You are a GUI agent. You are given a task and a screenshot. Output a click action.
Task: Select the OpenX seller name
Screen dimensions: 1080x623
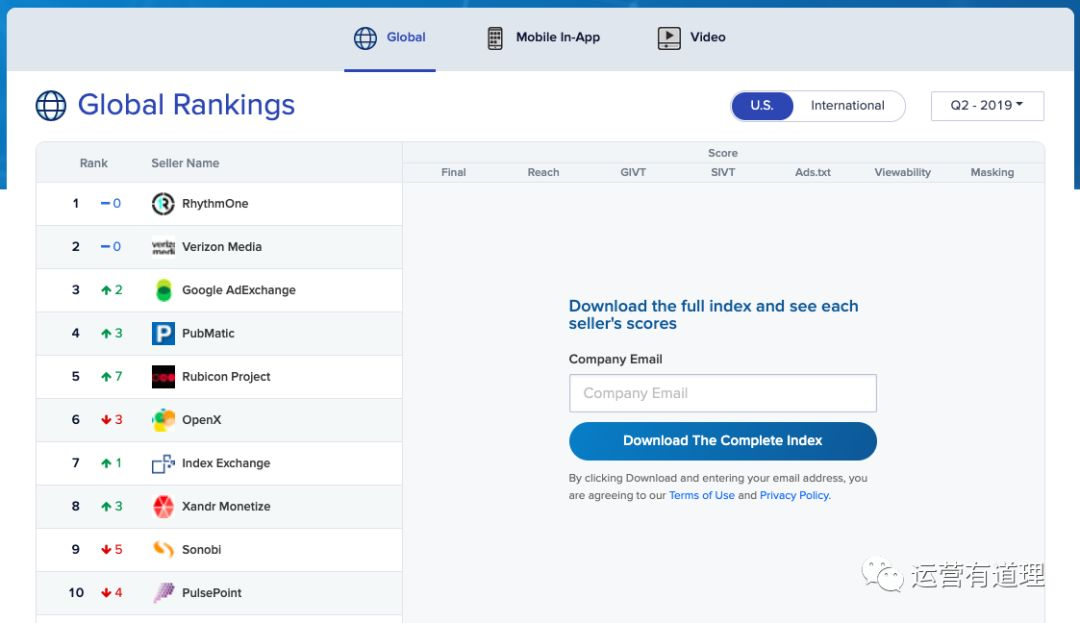pyautogui.click(x=201, y=420)
